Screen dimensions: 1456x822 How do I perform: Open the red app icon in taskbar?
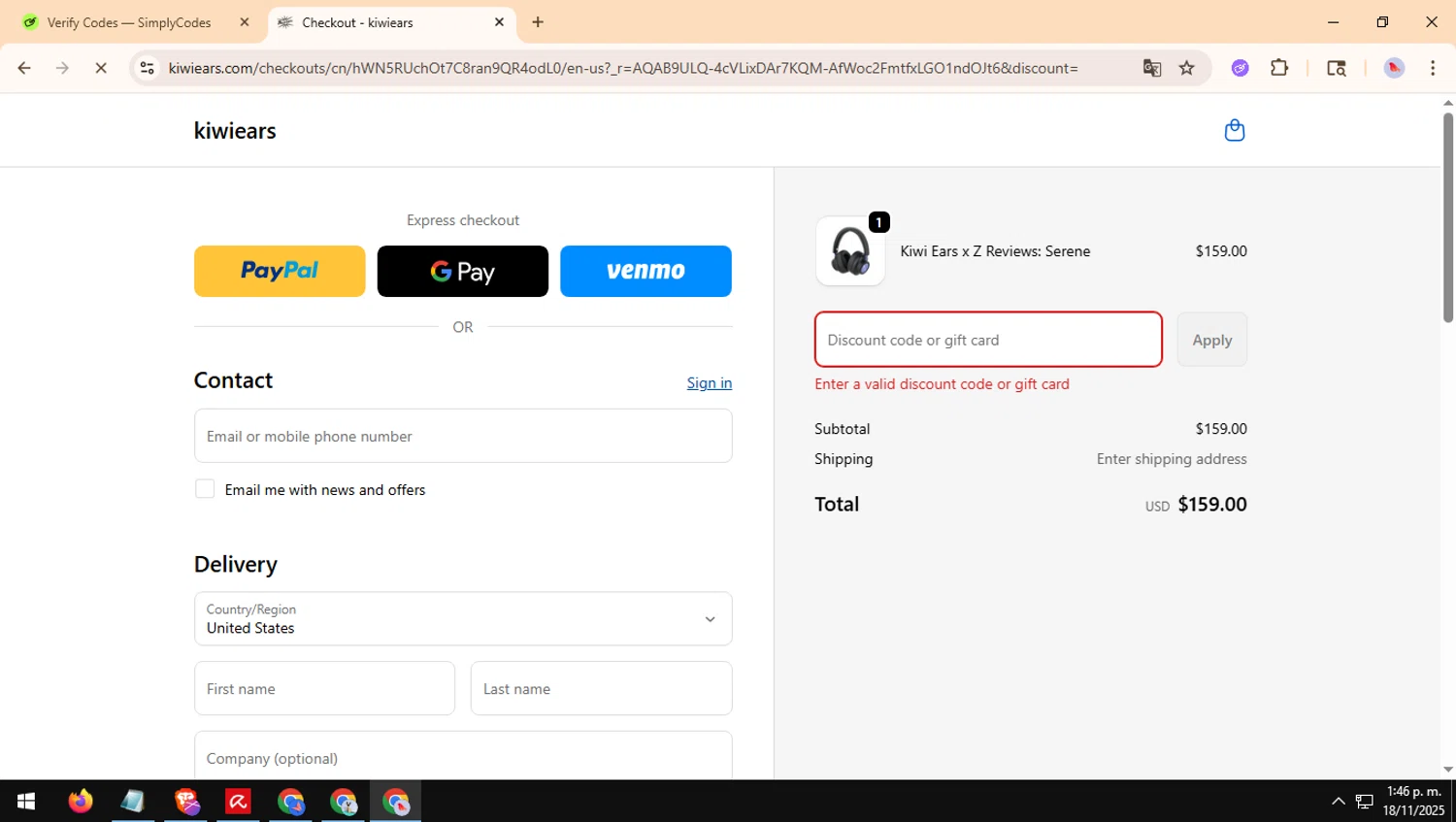238,802
